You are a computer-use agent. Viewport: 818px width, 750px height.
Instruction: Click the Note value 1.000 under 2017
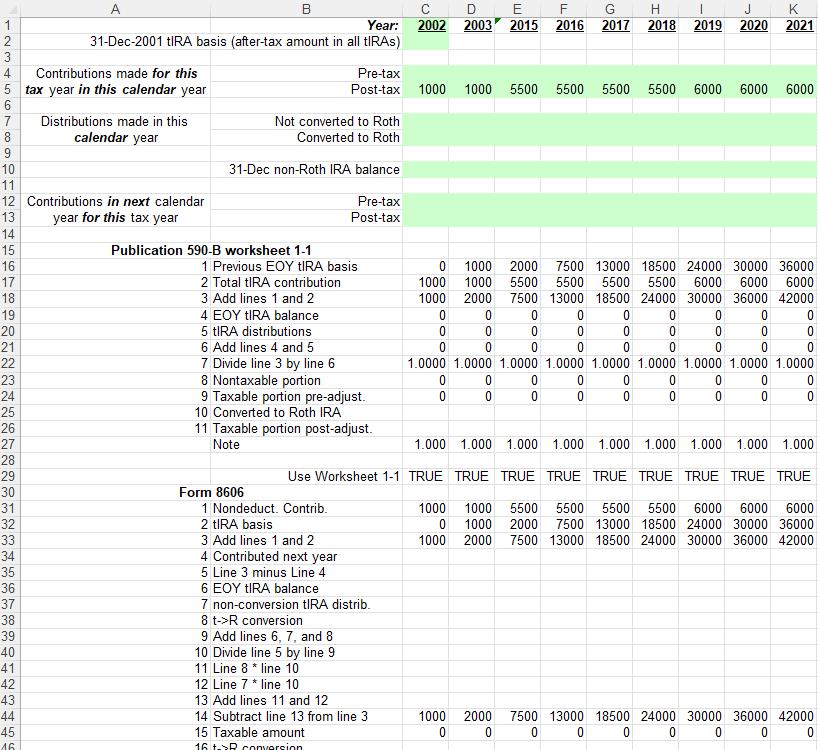[x=610, y=444]
